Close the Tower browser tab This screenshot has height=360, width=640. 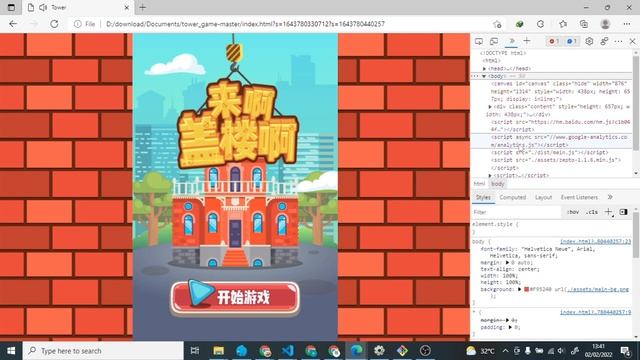point(127,7)
